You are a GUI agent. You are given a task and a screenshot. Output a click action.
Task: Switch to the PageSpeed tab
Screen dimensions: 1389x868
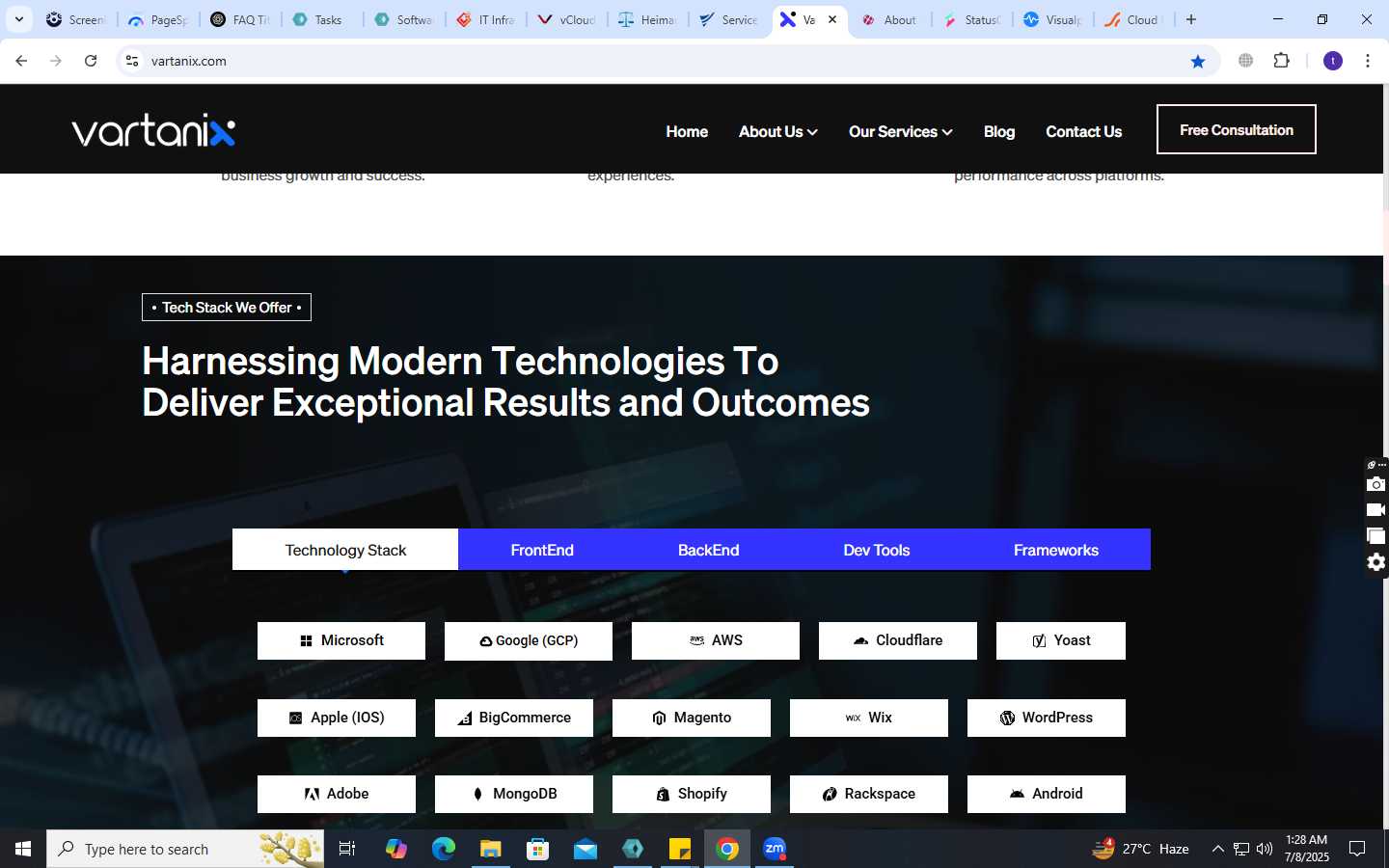coord(158,19)
